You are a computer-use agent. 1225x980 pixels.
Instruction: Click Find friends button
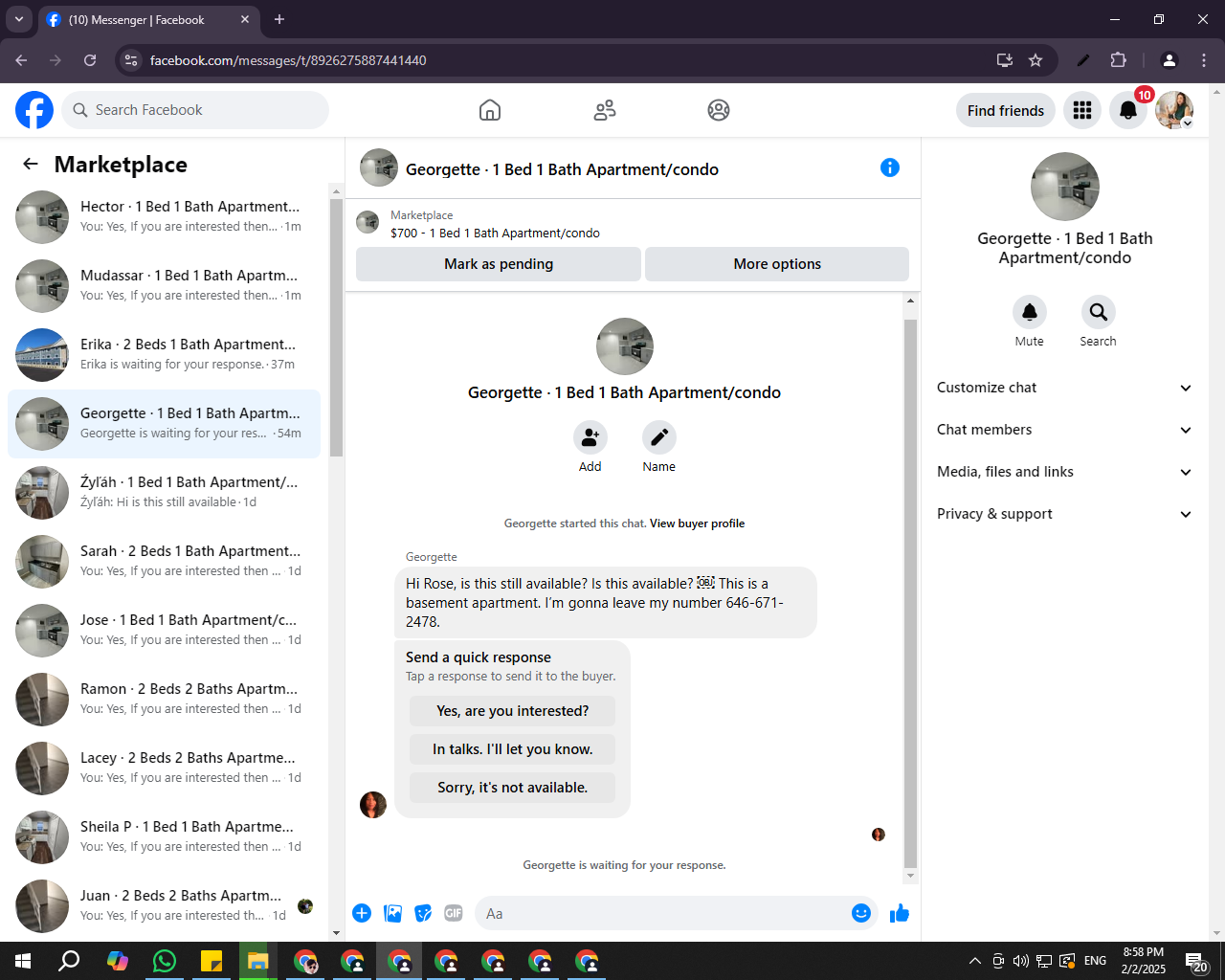pos(1006,110)
